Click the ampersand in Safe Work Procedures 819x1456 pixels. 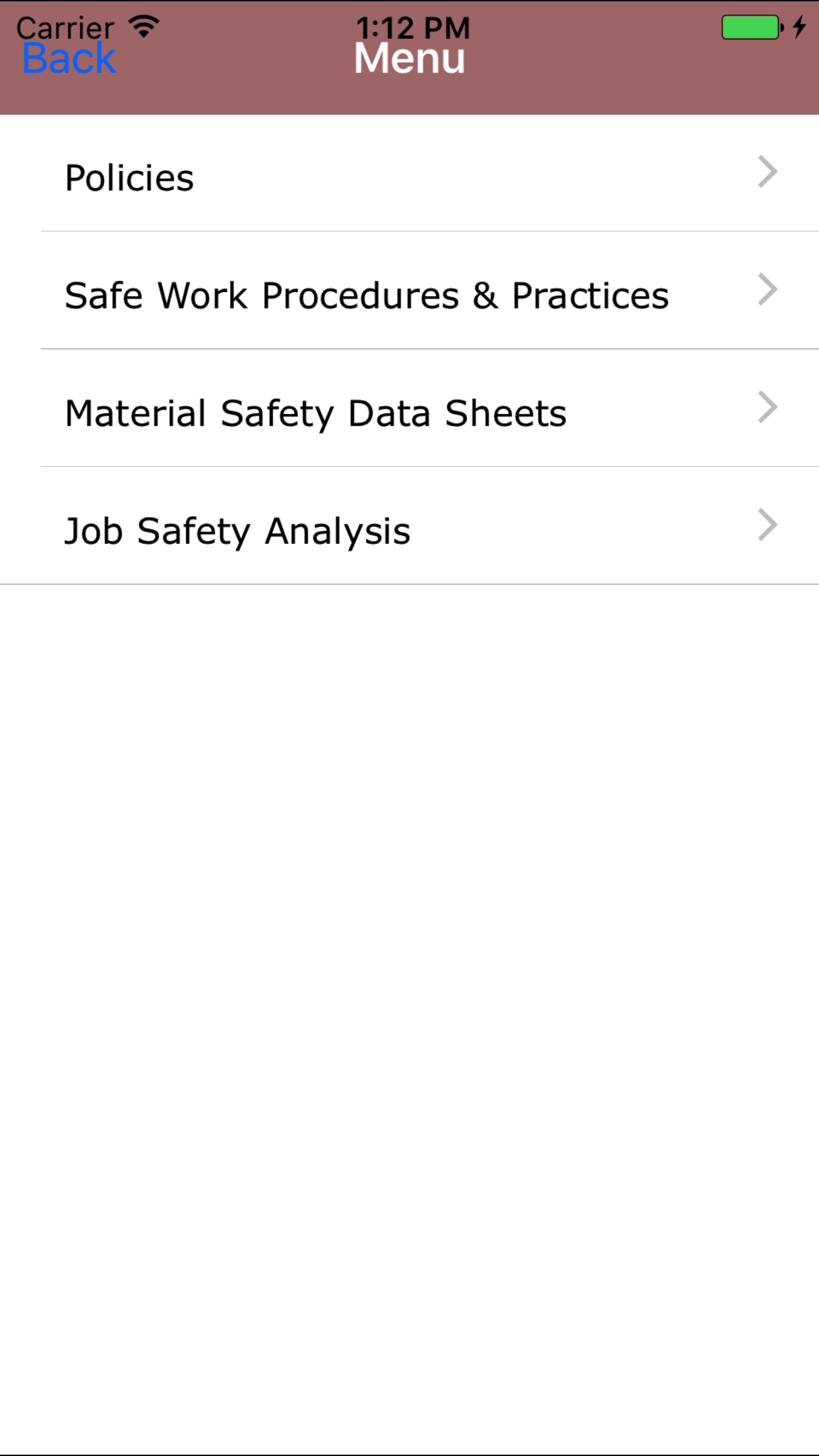coord(485,295)
